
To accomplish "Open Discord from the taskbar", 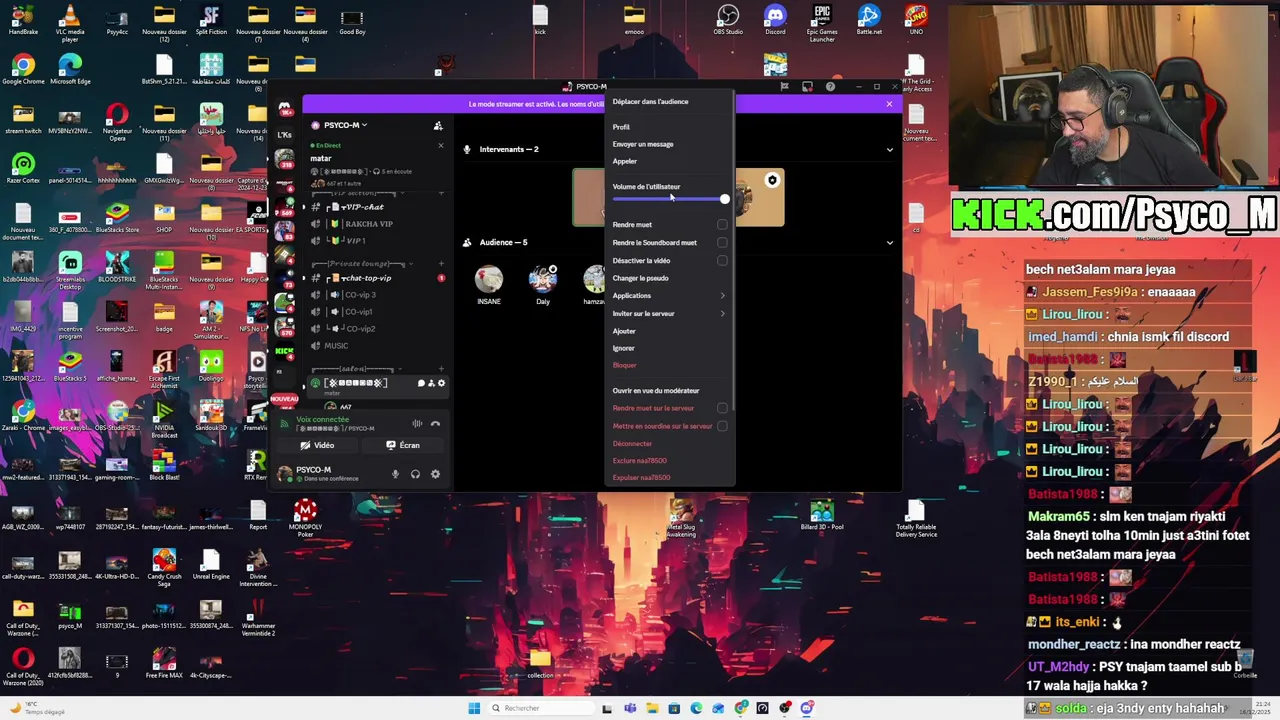I will [x=807, y=708].
